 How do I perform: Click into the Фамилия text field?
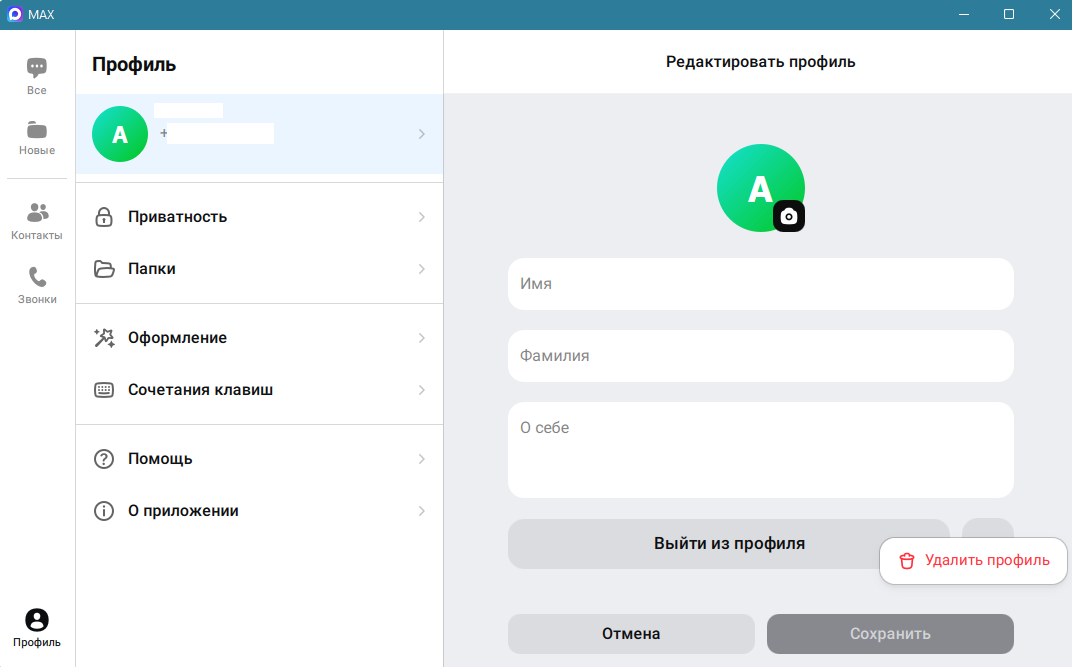pyautogui.click(x=760, y=356)
